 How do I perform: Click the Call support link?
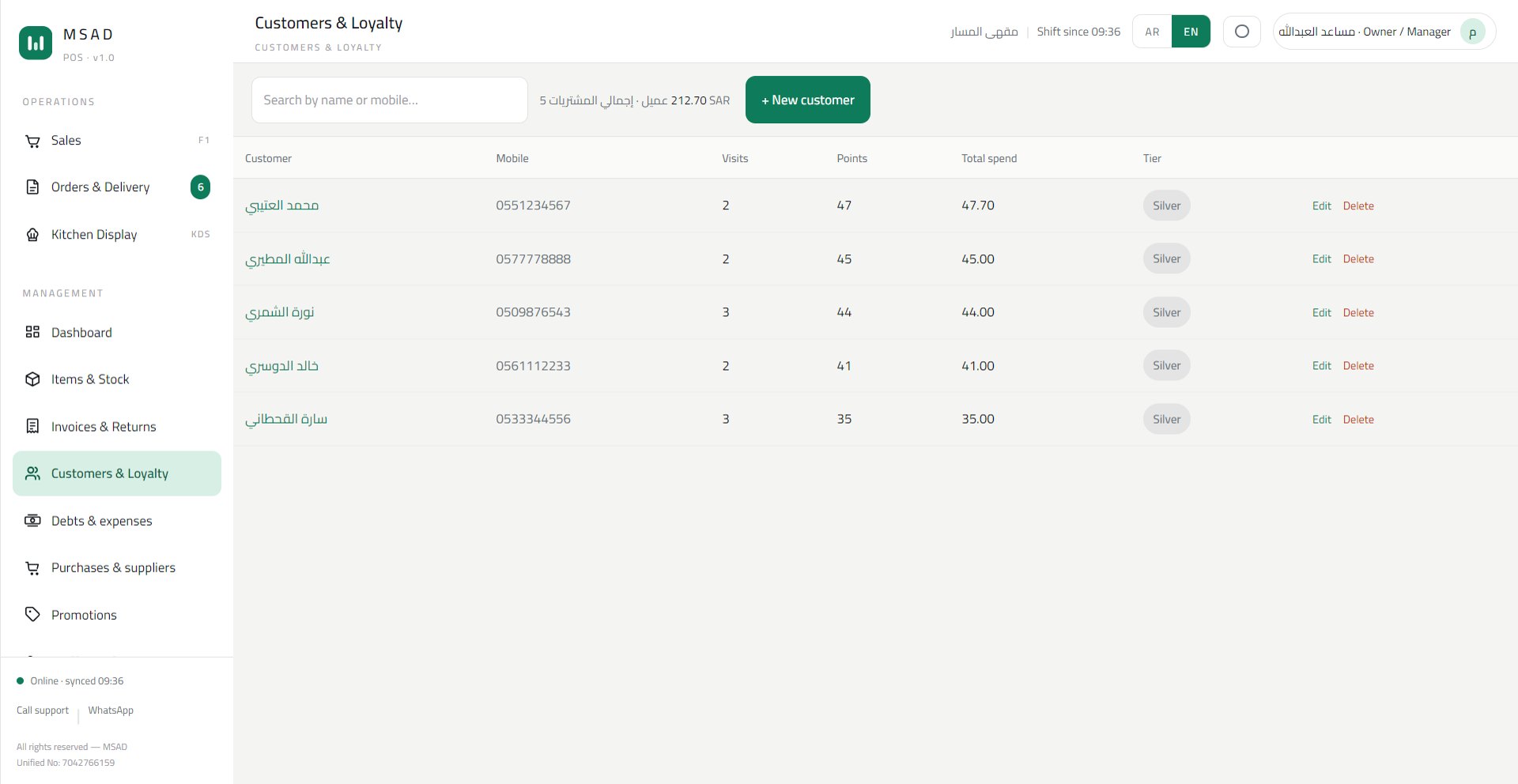(43, 710)
